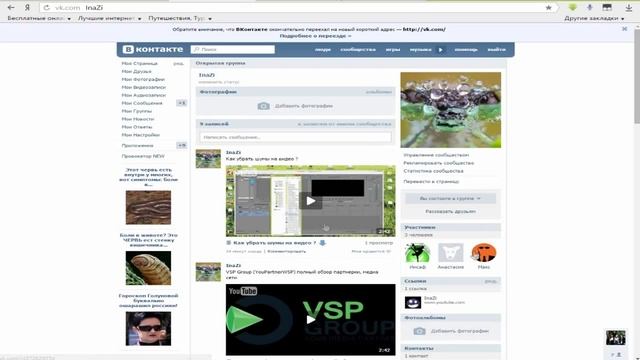Open the green shield extension icon
640x360 pixels.
(x=573, y=7)
